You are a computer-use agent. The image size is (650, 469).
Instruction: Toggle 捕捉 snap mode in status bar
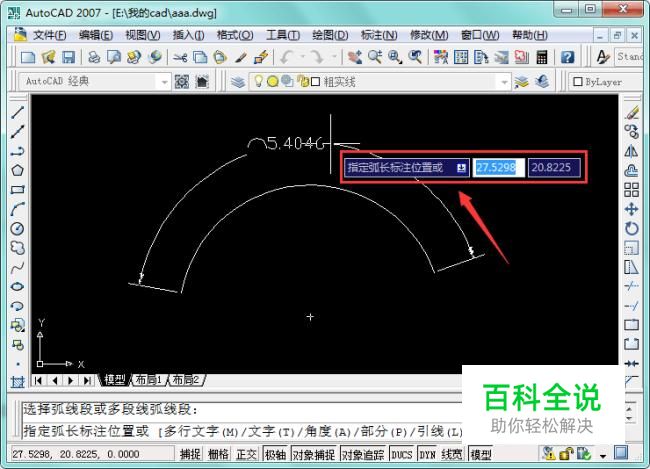point(190,454)
